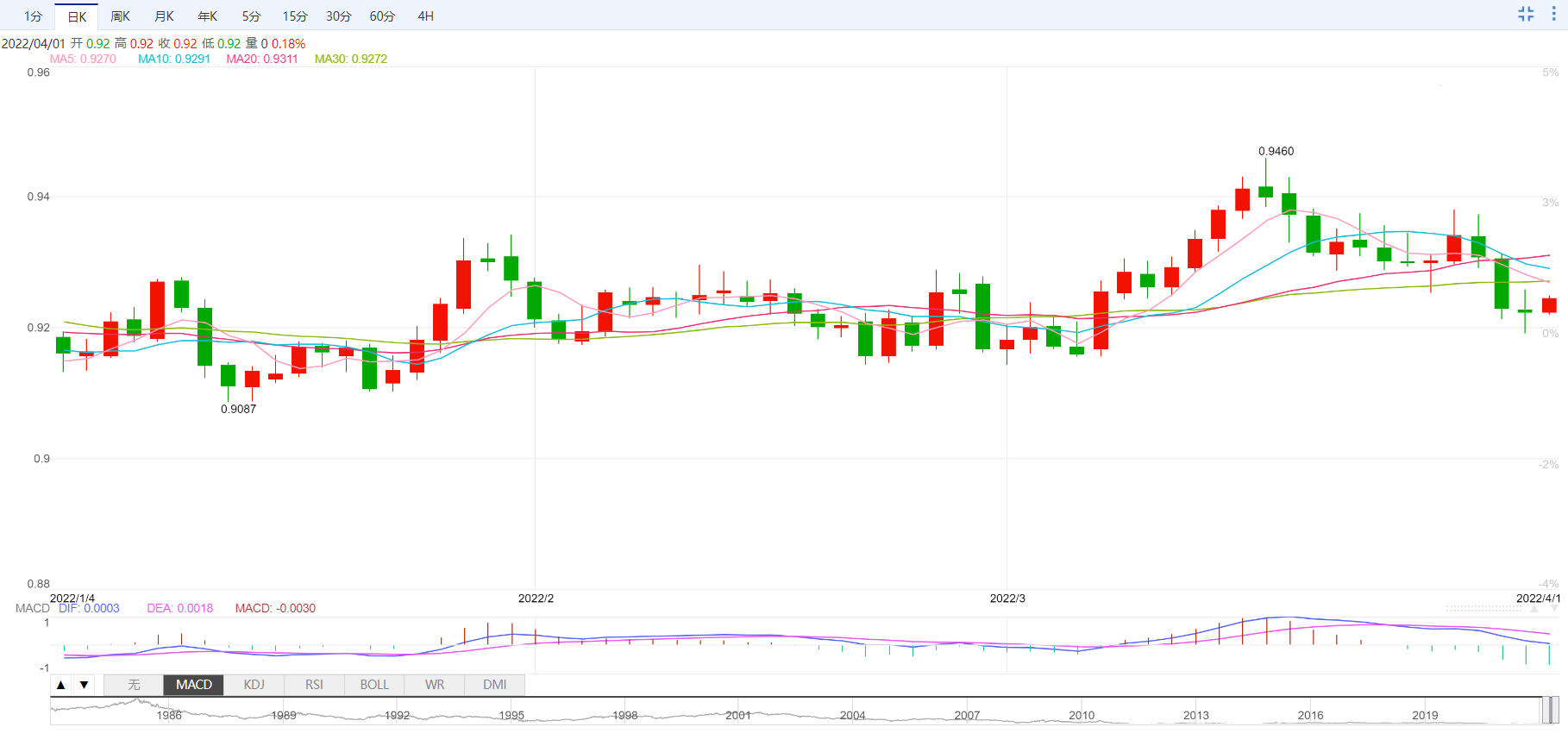
Task: Select the 无 (none) indicator option
Action: coord(134,685)
